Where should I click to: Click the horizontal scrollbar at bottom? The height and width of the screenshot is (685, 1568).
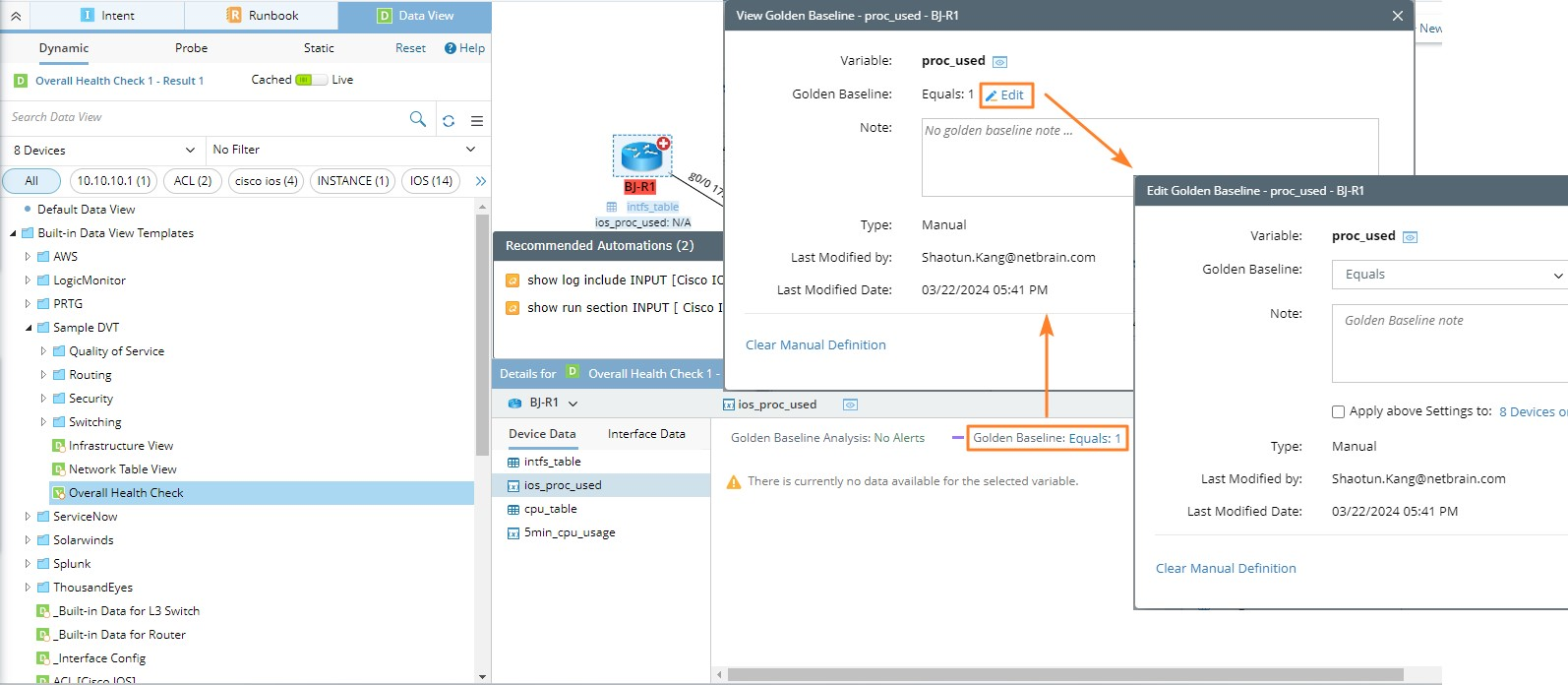point(1064,675)
